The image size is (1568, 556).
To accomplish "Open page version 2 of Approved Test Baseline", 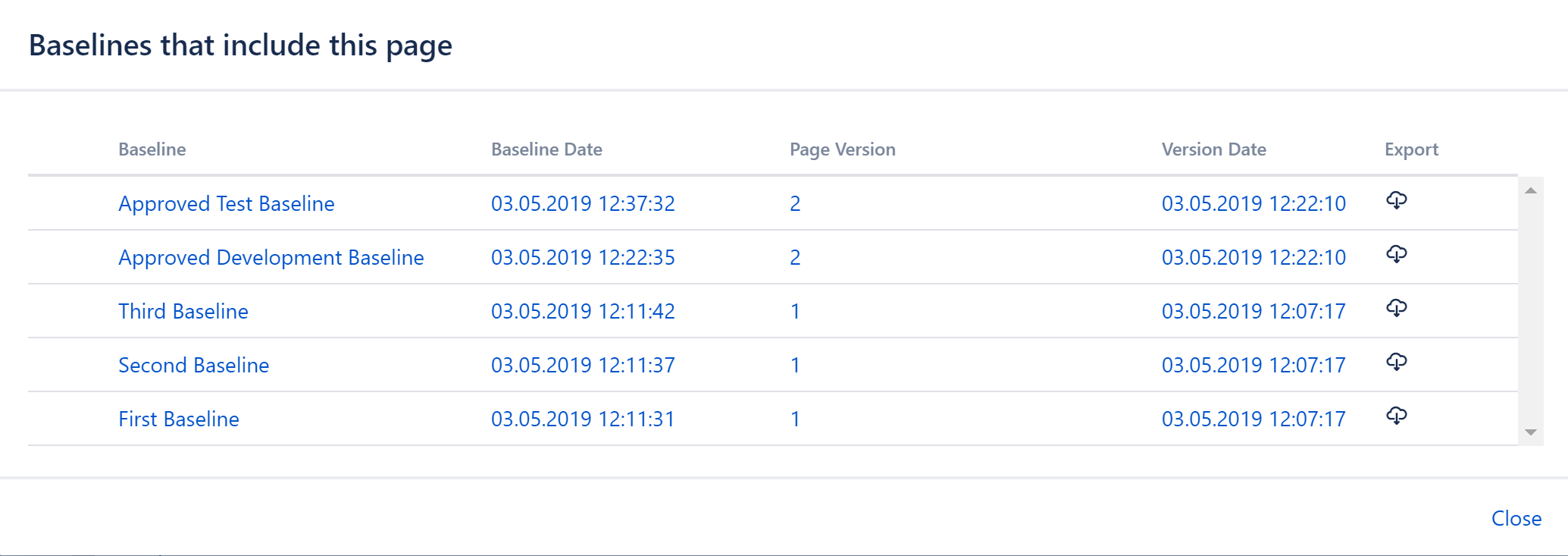I will [795, 204].
